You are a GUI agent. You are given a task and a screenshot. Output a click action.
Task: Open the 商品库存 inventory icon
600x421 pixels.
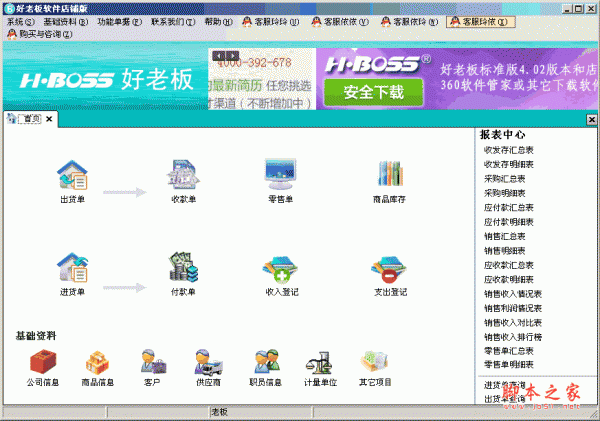(390, 174)
